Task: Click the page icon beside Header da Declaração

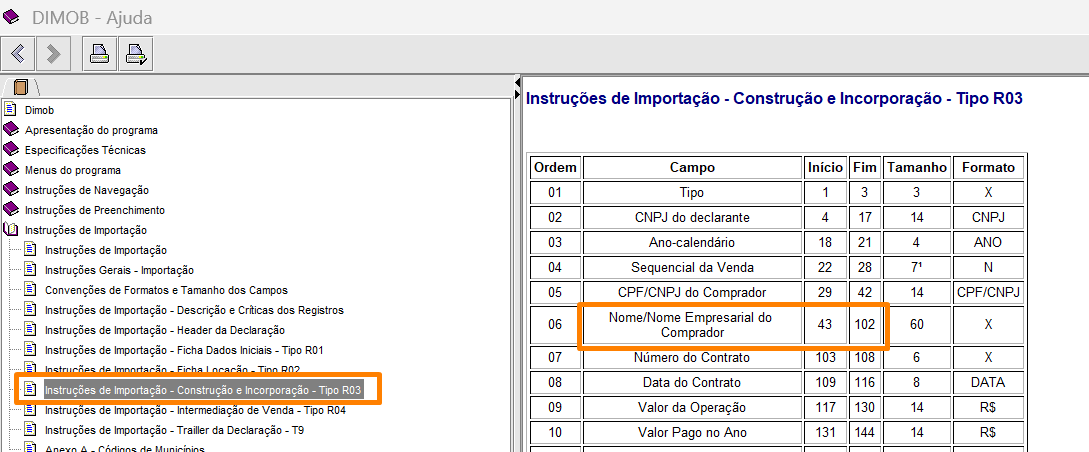Action: [x=30, y=330]
